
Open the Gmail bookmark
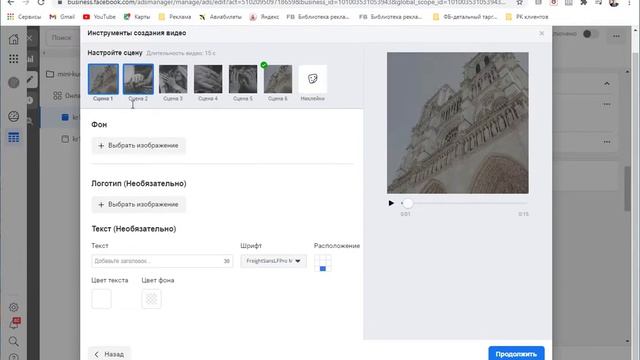click(62, 17)
